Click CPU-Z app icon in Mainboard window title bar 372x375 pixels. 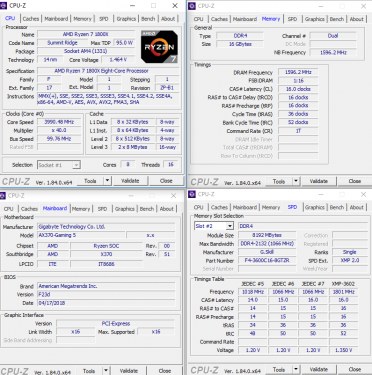coord(3,195)
